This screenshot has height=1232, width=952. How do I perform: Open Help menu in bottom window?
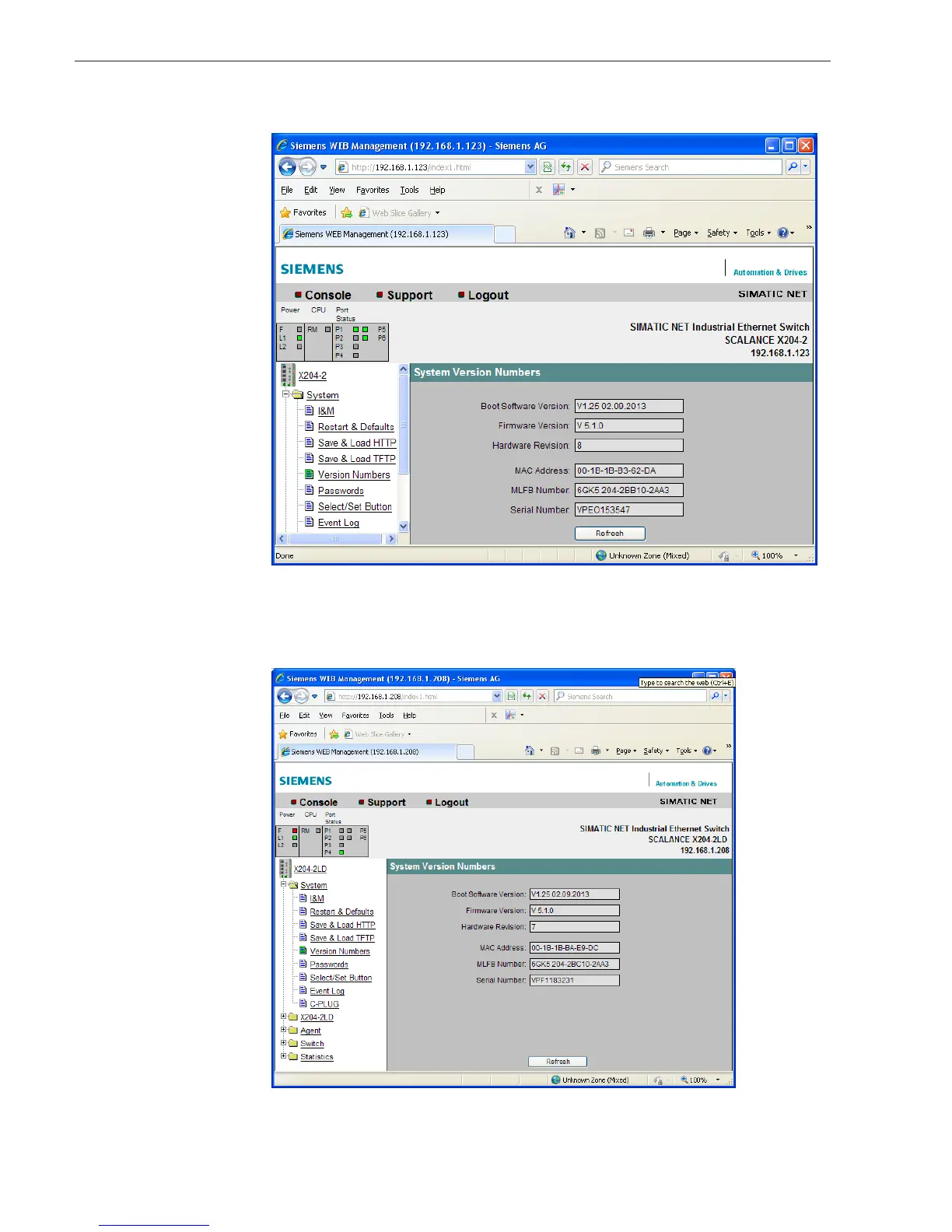pyautogui.click(x=409, y=716)
